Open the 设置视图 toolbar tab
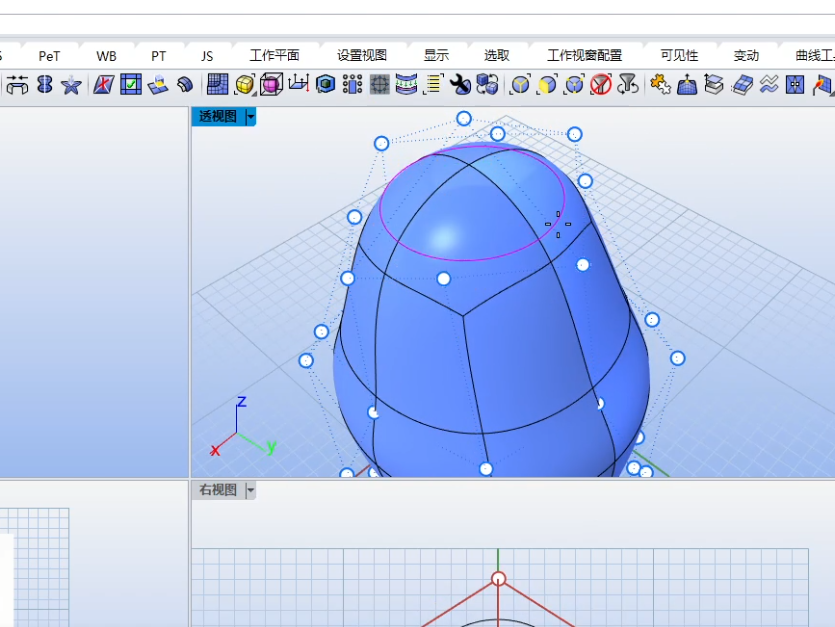This screenshot has height=627, width=835. pos(362,55)
